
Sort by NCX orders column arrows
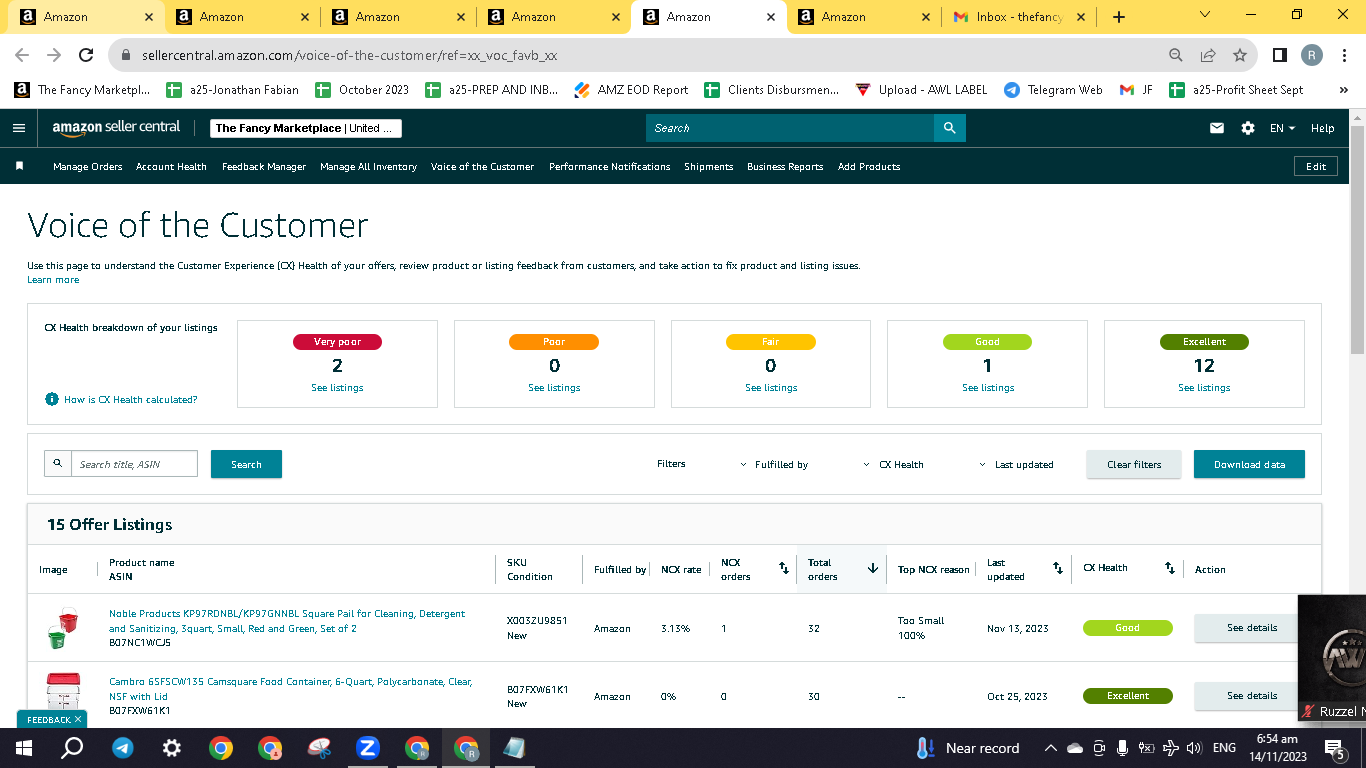tap(784, 568)
